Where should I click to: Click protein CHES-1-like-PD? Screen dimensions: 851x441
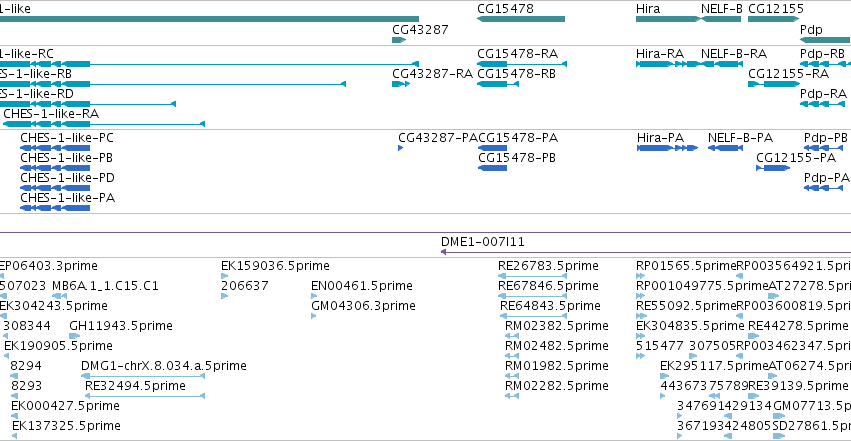(55, 188)
